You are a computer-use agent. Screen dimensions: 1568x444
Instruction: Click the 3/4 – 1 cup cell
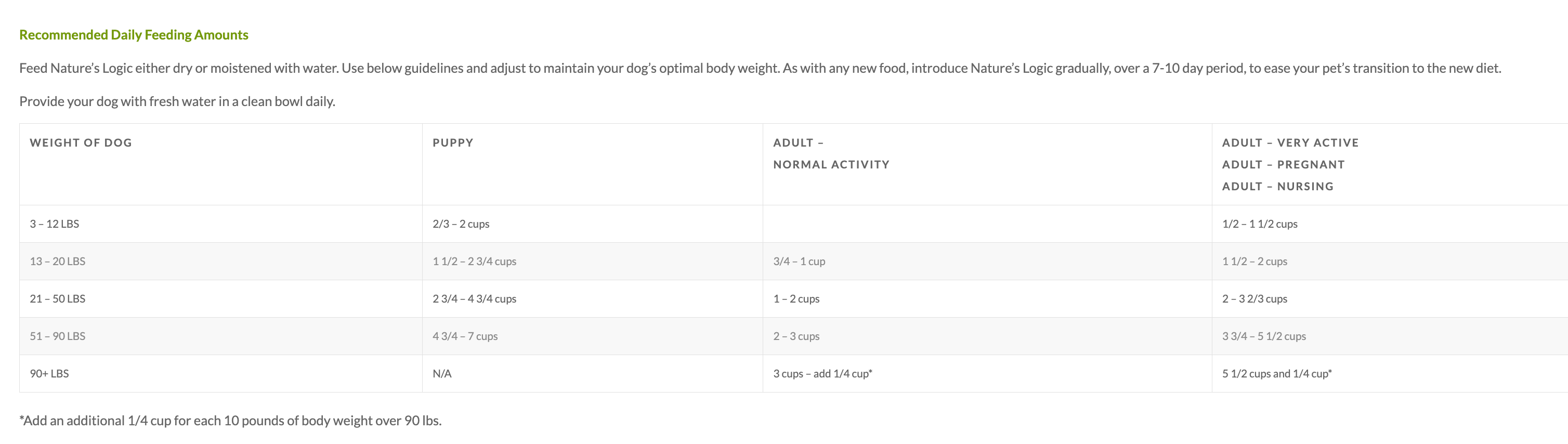click(799, 262)
